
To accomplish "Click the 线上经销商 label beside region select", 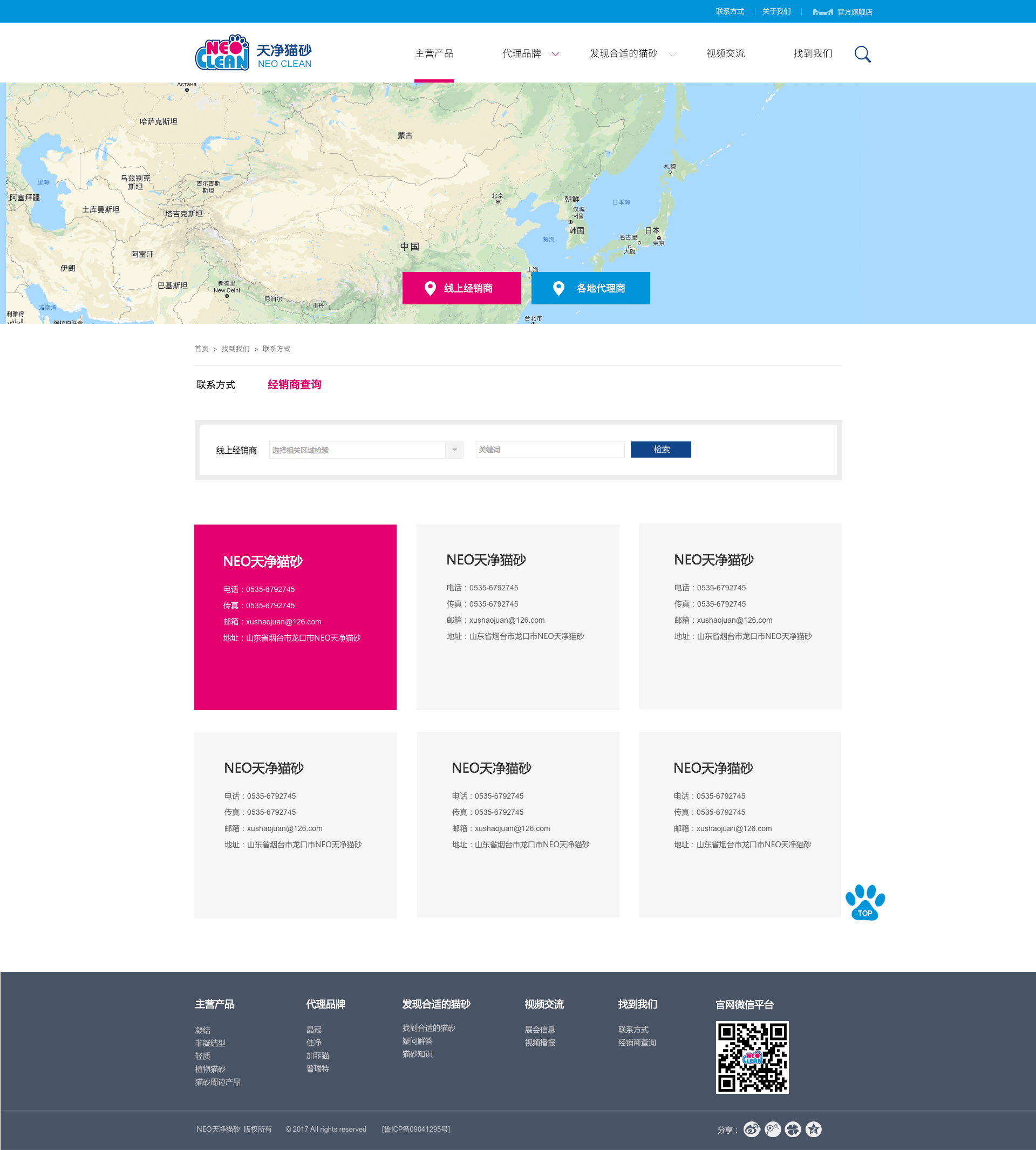I will click(236, 450).
